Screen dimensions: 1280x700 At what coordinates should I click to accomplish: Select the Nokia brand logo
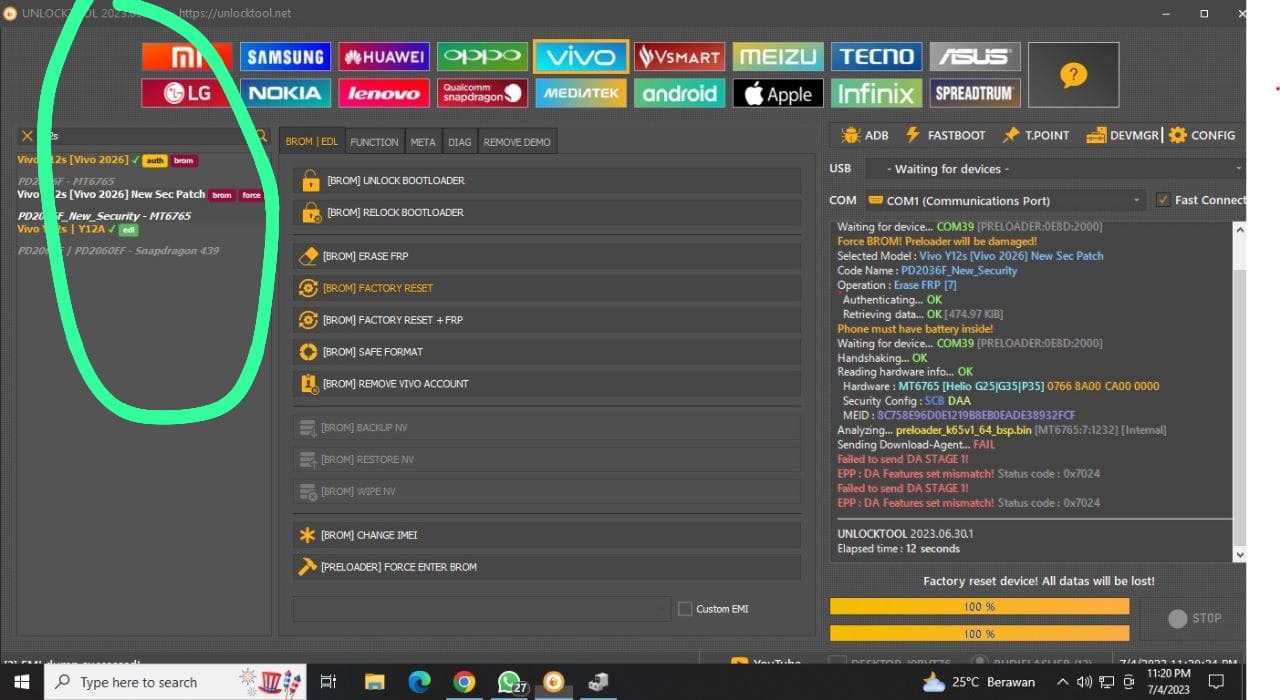pos(285,93)
